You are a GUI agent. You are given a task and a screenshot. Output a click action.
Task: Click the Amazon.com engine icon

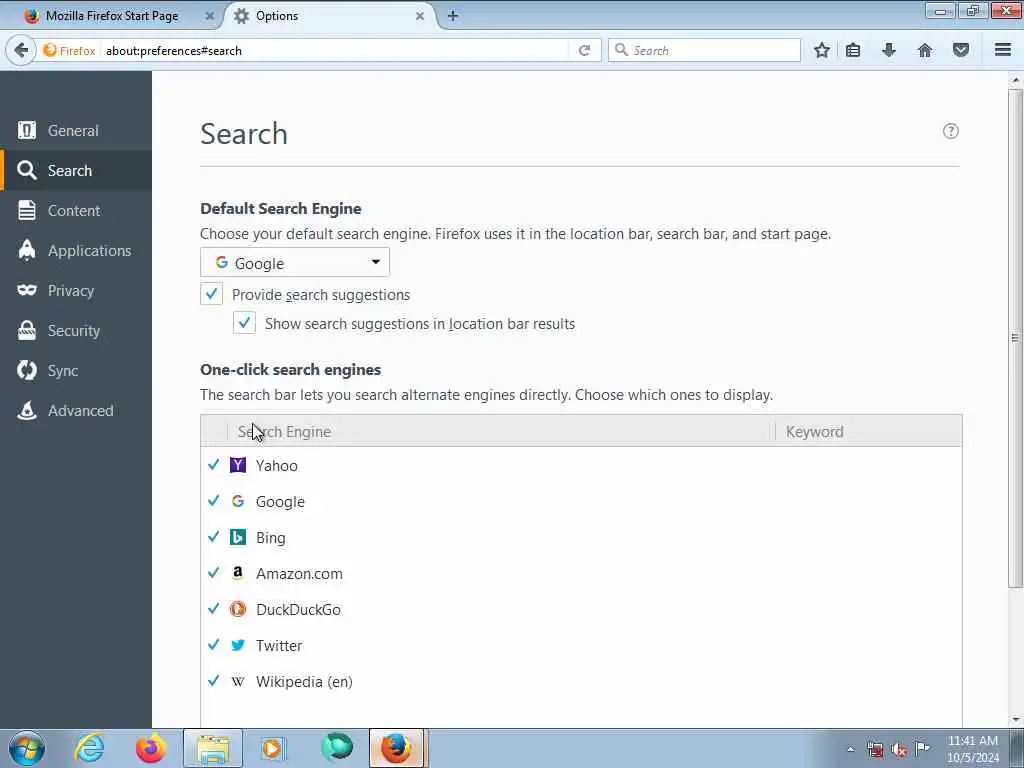click(x=238, y=573)
